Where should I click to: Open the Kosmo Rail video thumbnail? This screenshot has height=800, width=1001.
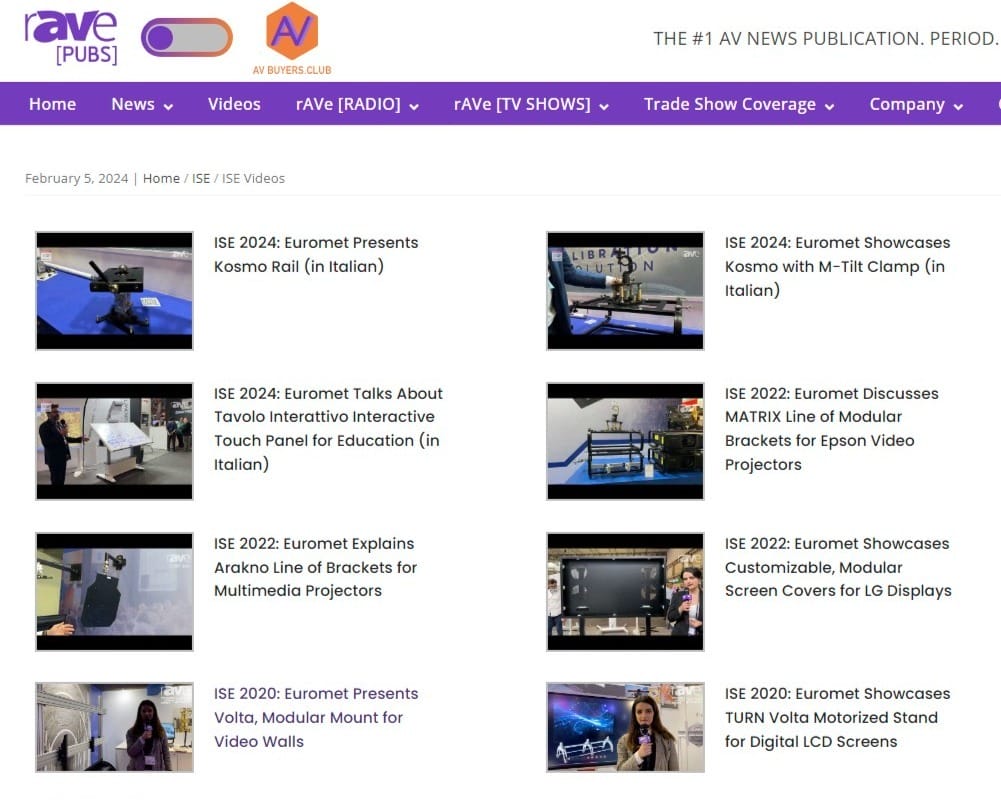tap(114, 291)
